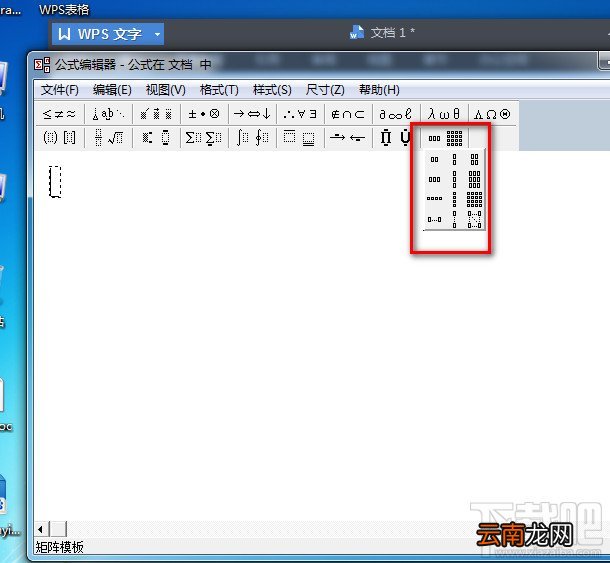Open the summation templates palette (Σ)

point(204,137)
